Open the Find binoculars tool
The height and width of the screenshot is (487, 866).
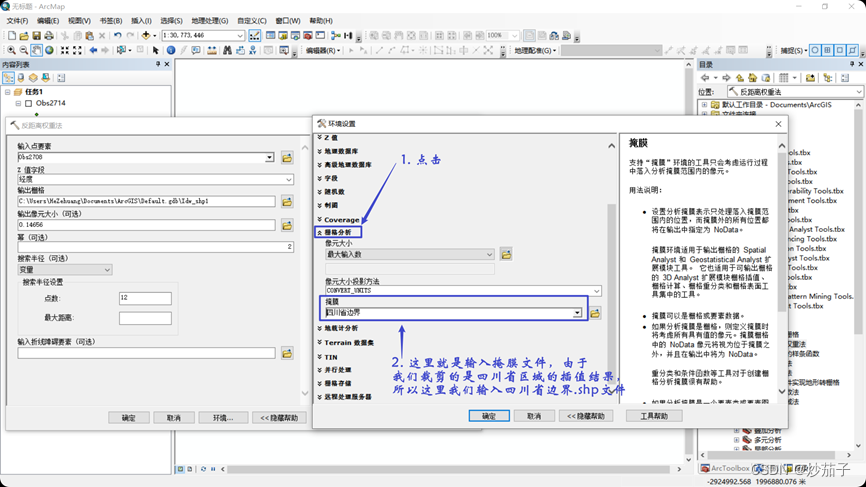click(226, 50)
